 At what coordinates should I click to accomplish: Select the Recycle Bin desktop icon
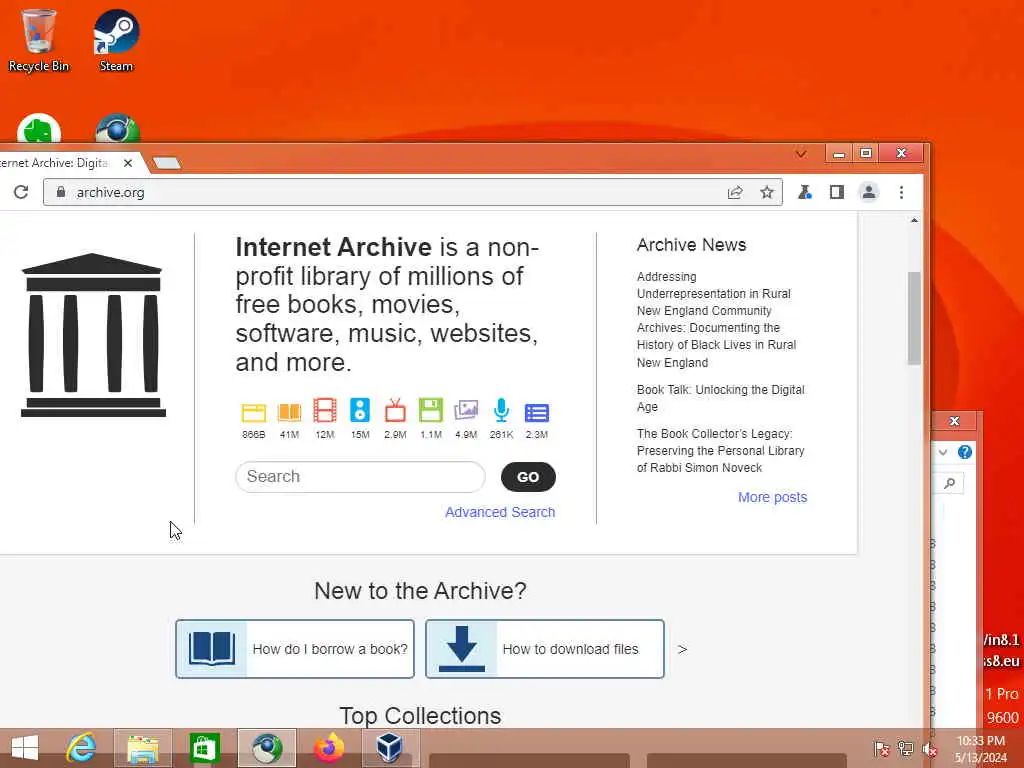pos(38,40)
